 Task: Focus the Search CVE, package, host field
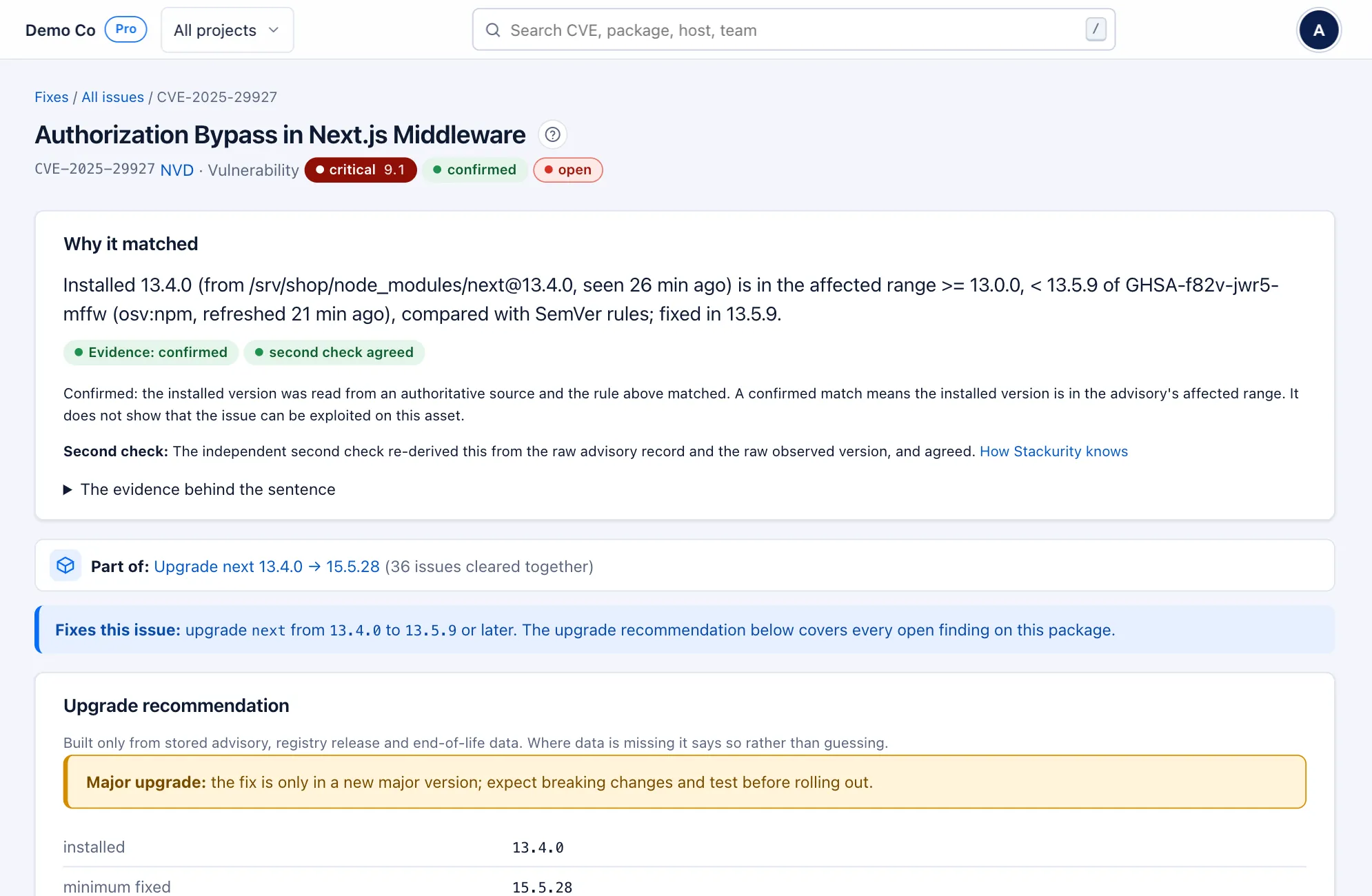[x=794, y=30]
